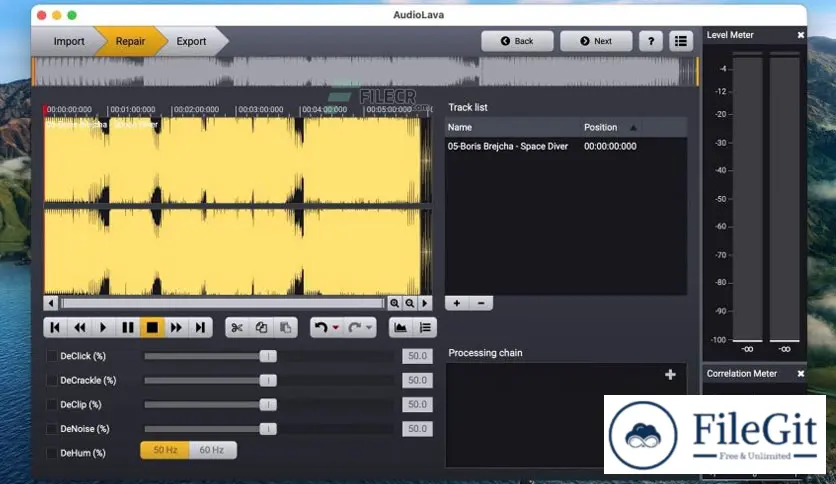This screenshot has height=484, width=836.
Task: Zoom out of the waveform
Action: coord(409,303)
